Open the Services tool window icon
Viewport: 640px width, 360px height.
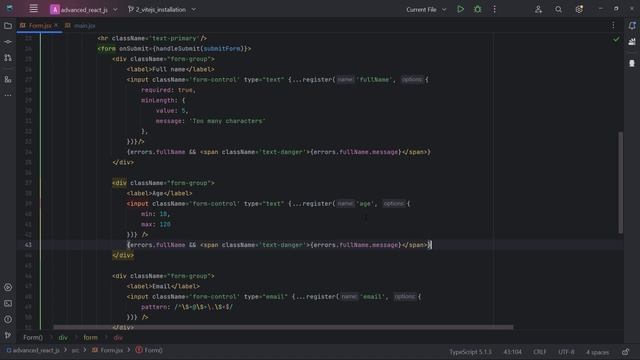(8, 287)
